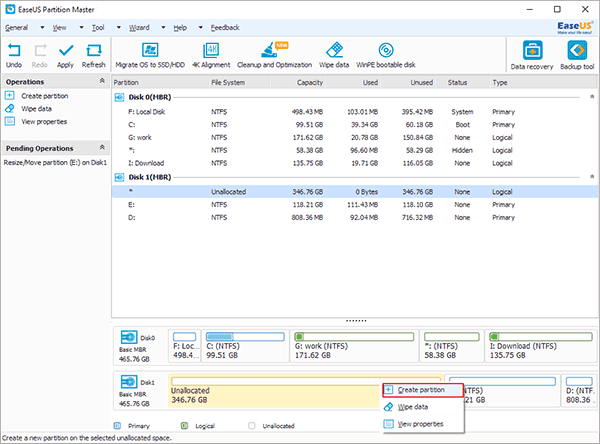Select the C: partition row
Screen dimensions: 600x444
[x=355, y=125]
